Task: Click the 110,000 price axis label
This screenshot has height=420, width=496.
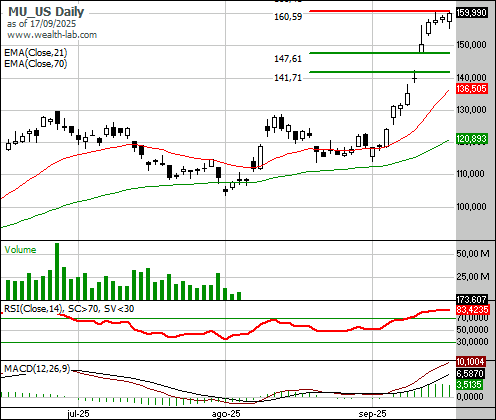Action: (470, 174)
